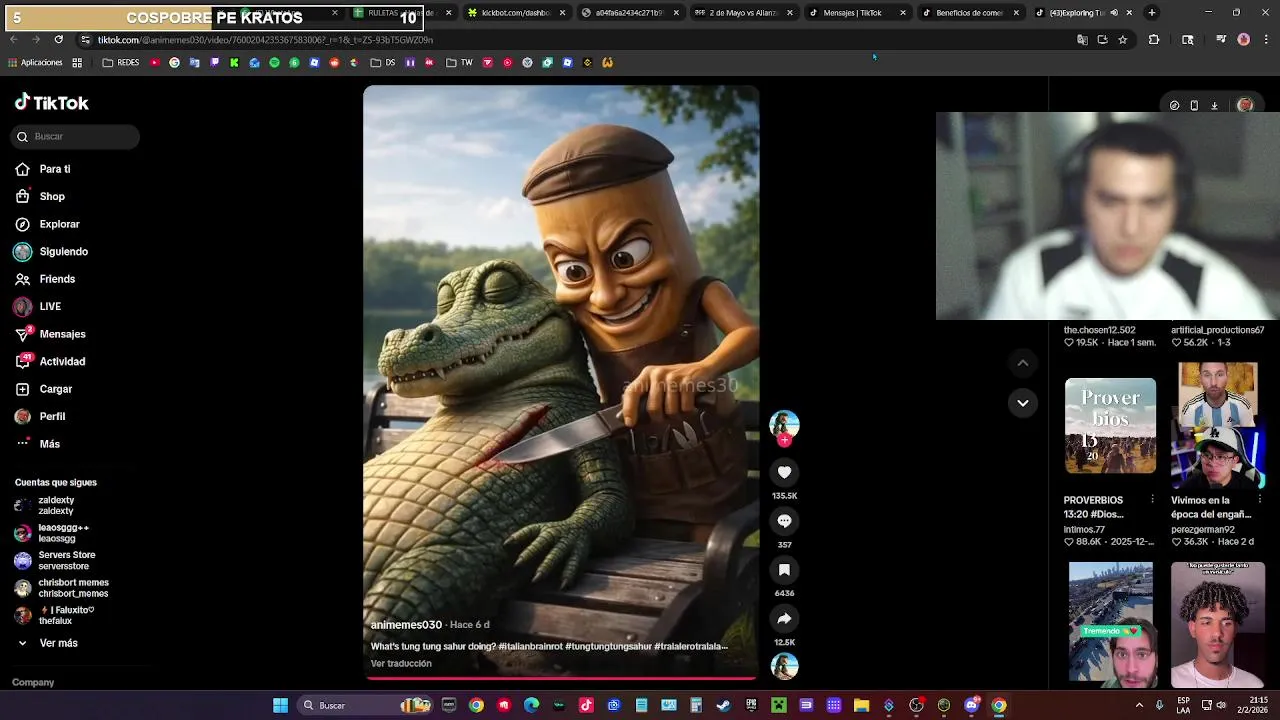Viewport: 1280px width, 720px height.
Task: Open options dots beside Vivimos en la video
Action: [x=1260, y=500]
